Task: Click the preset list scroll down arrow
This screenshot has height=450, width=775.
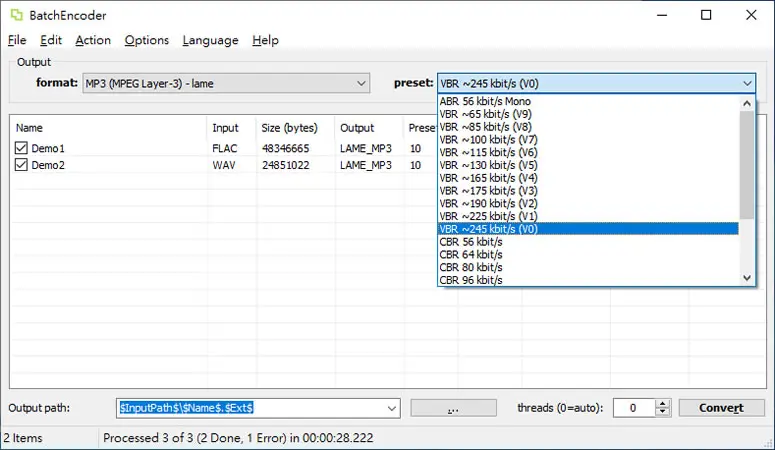Action: click(747, 278)
